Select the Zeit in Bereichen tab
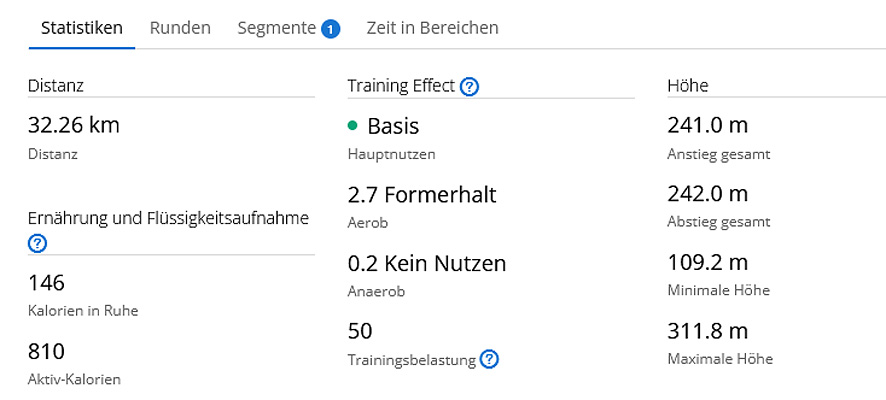This screenshot has width=886, height=400. point(432,28)
